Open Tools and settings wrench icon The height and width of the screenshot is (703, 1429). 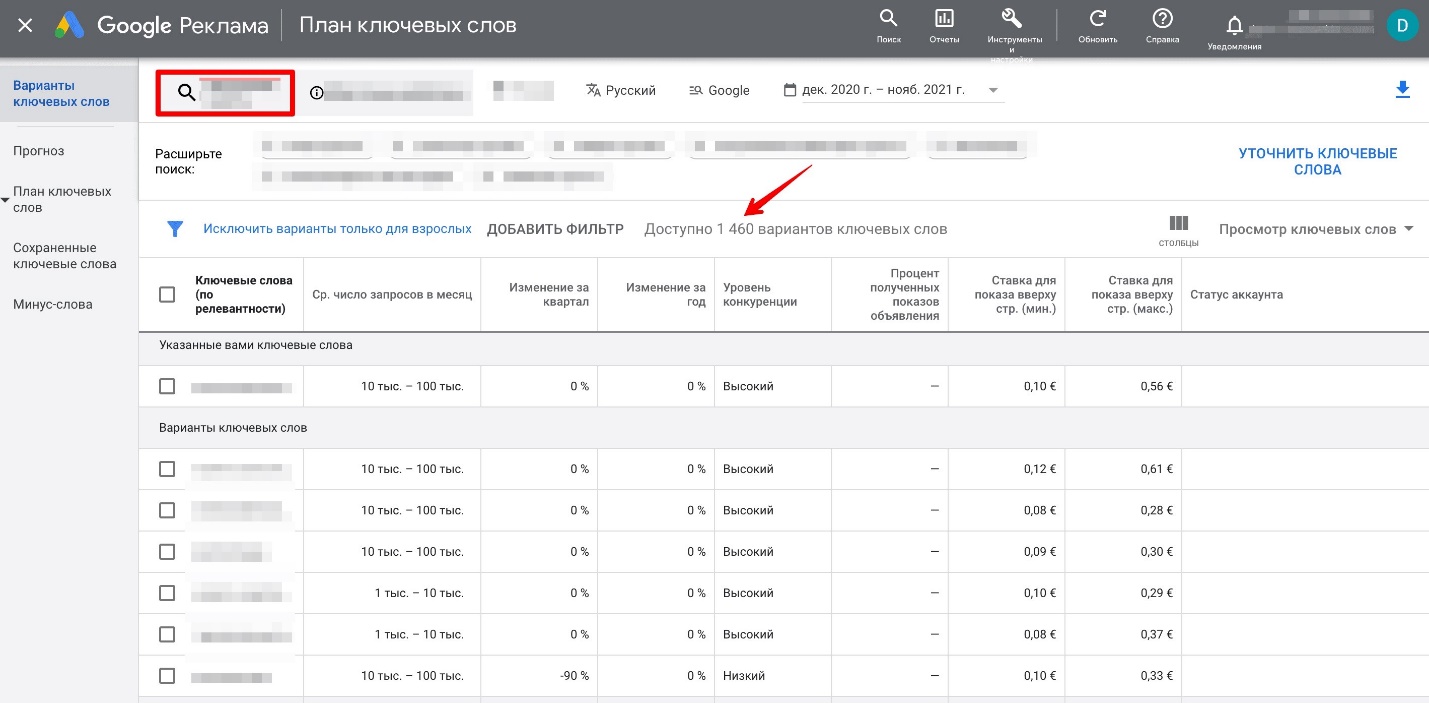coord(1011,19)
